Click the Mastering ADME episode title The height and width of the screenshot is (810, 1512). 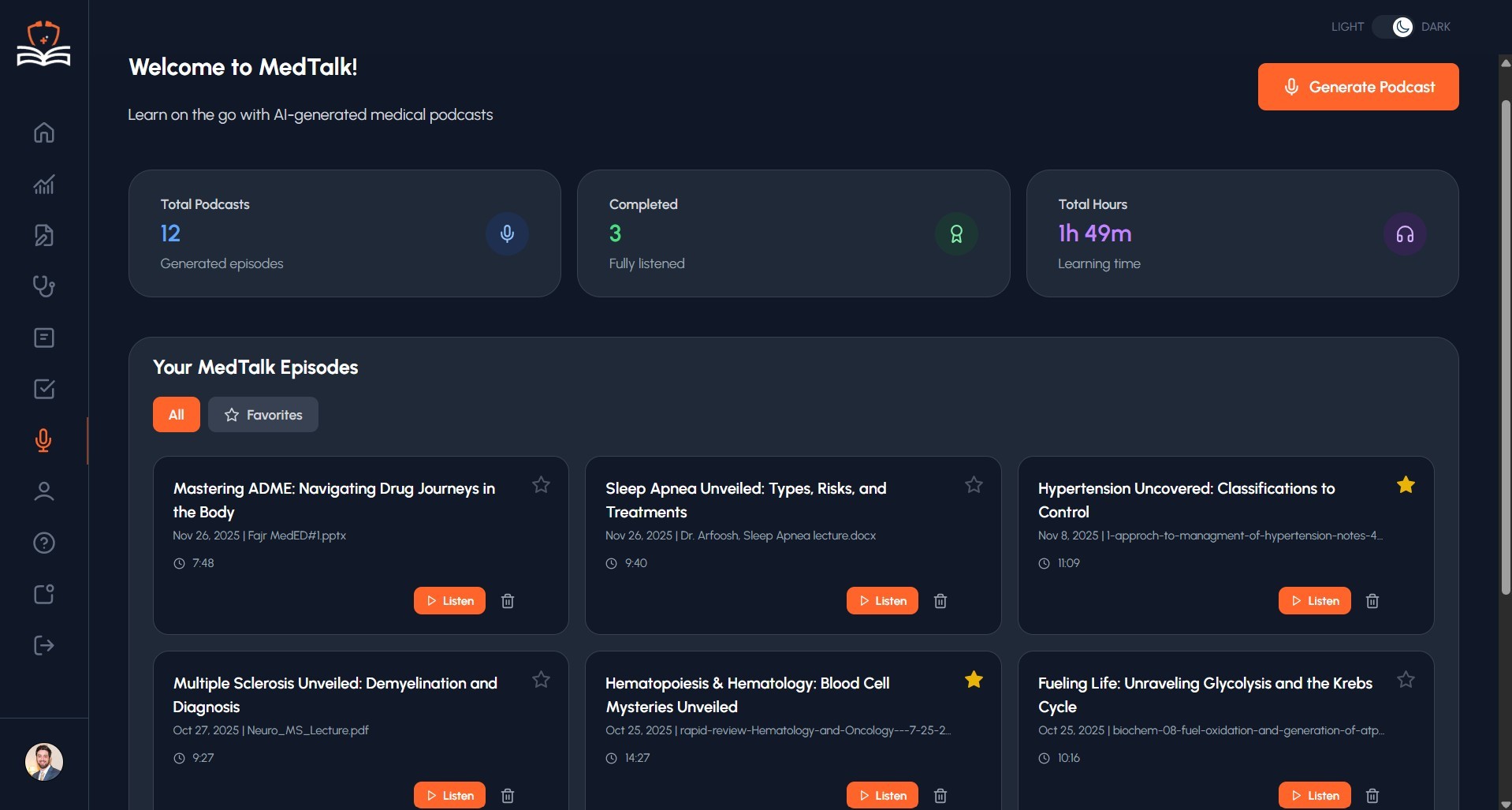[x=334, y=500]
